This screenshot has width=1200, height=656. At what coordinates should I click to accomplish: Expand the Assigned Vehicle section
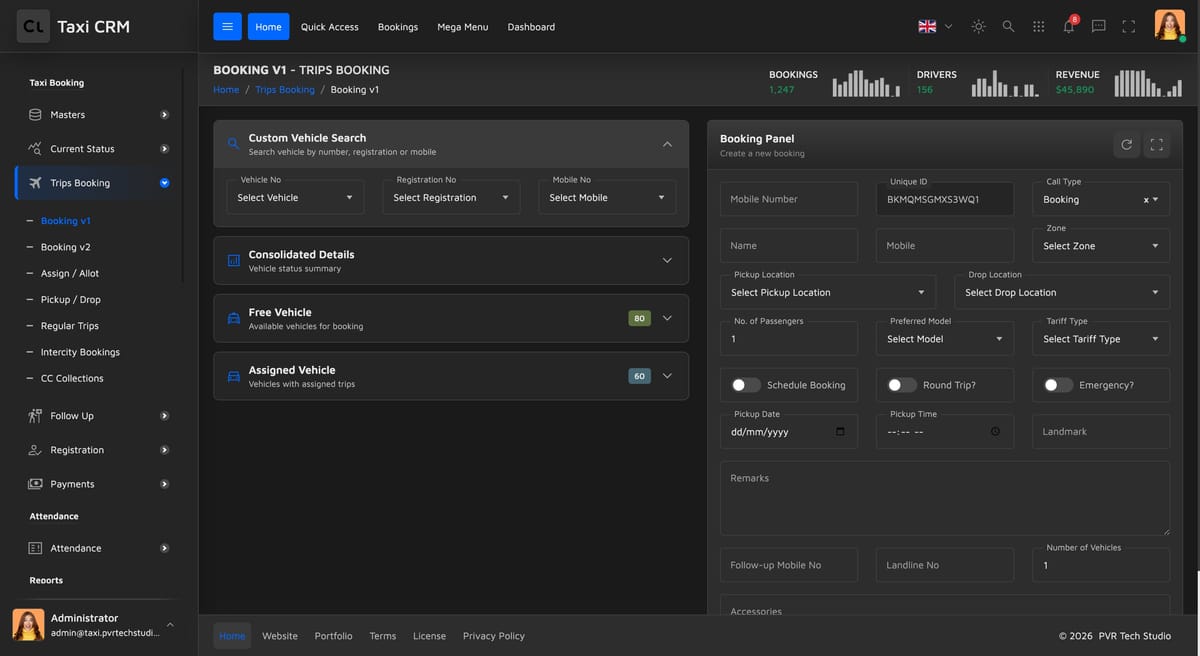(667, 376)
